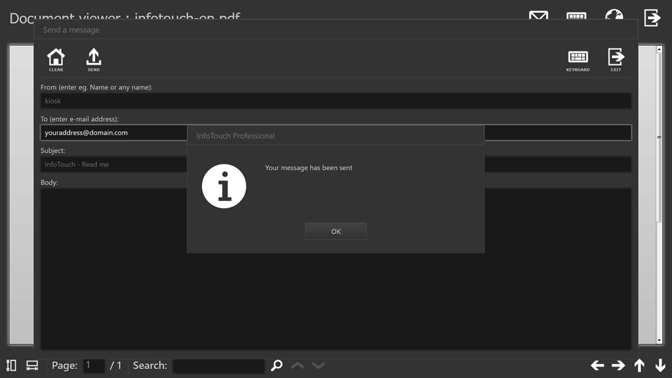Click the To e-mail address field

click(x=336, y=133)
